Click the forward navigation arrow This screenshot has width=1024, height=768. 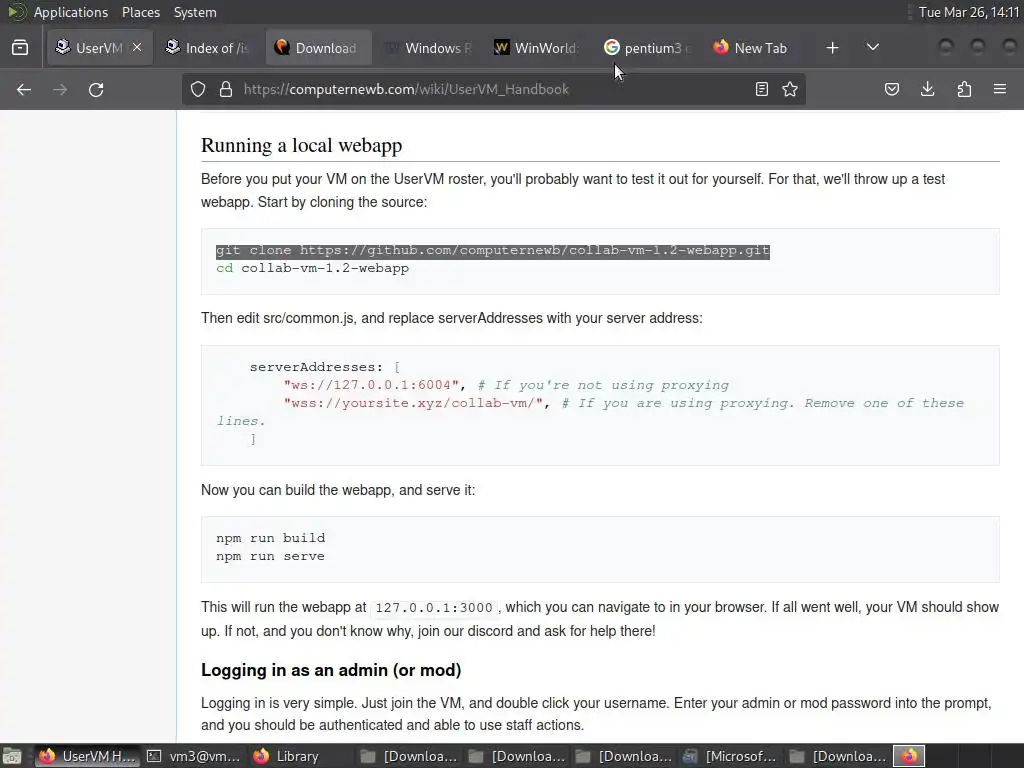coord(60,89)
